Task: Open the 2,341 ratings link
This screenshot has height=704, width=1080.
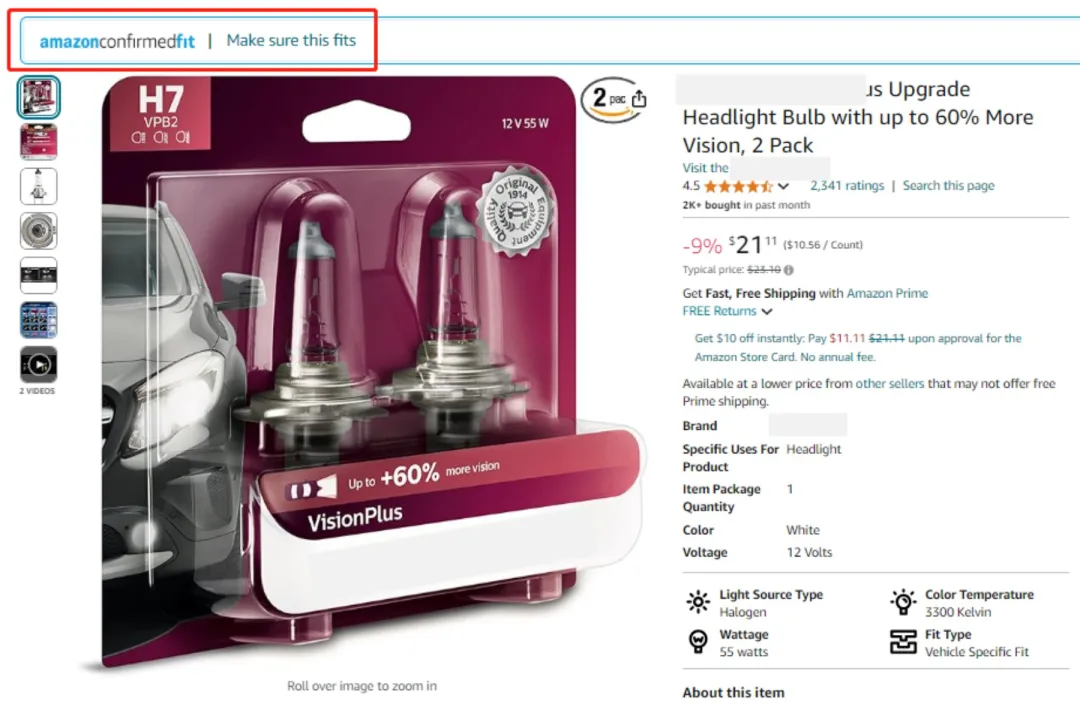Action: coord(847,186)
